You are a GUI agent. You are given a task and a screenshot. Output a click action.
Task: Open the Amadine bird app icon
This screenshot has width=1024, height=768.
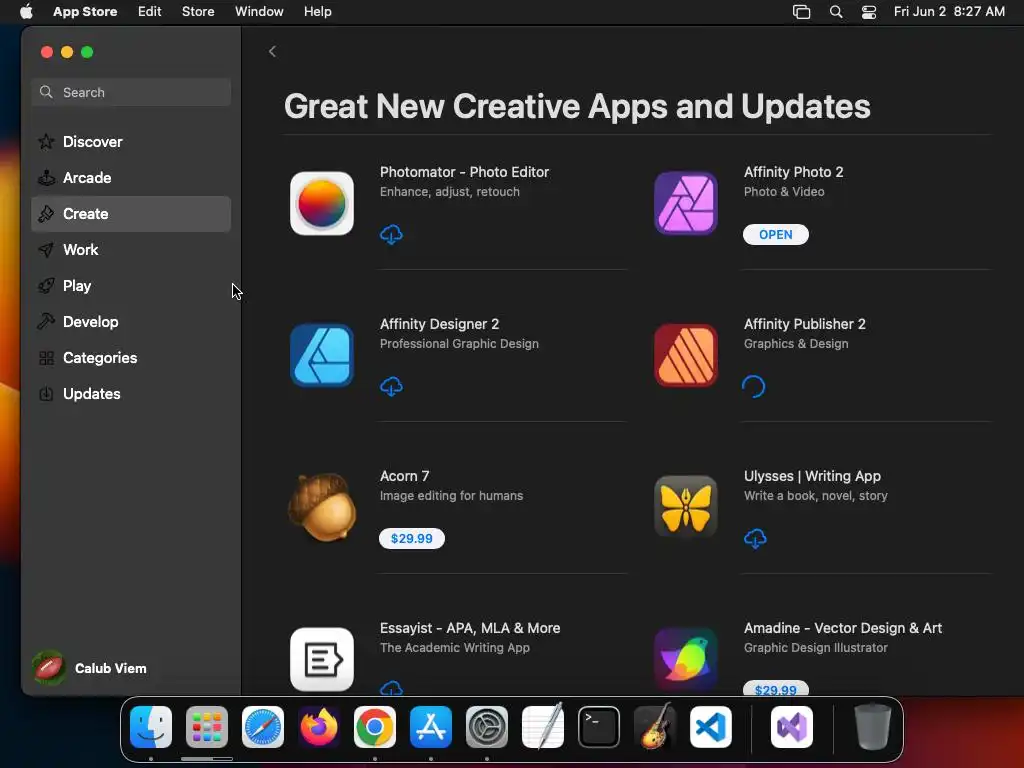click(x=686, y=660)
